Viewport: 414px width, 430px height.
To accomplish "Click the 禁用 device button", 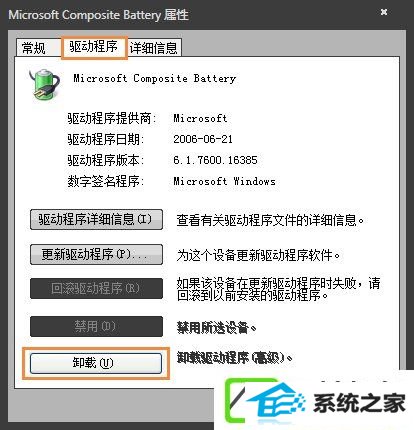I will tap(96, 326).
